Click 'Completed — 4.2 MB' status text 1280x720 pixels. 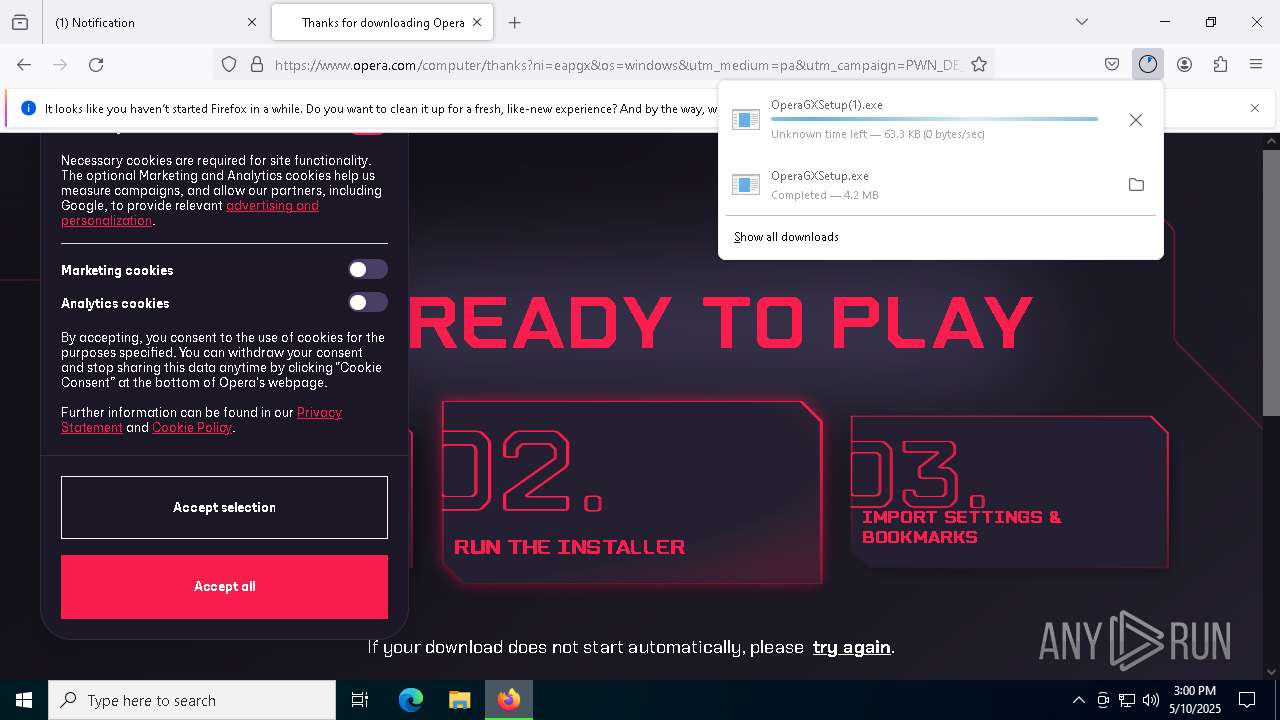coord(825,195)
